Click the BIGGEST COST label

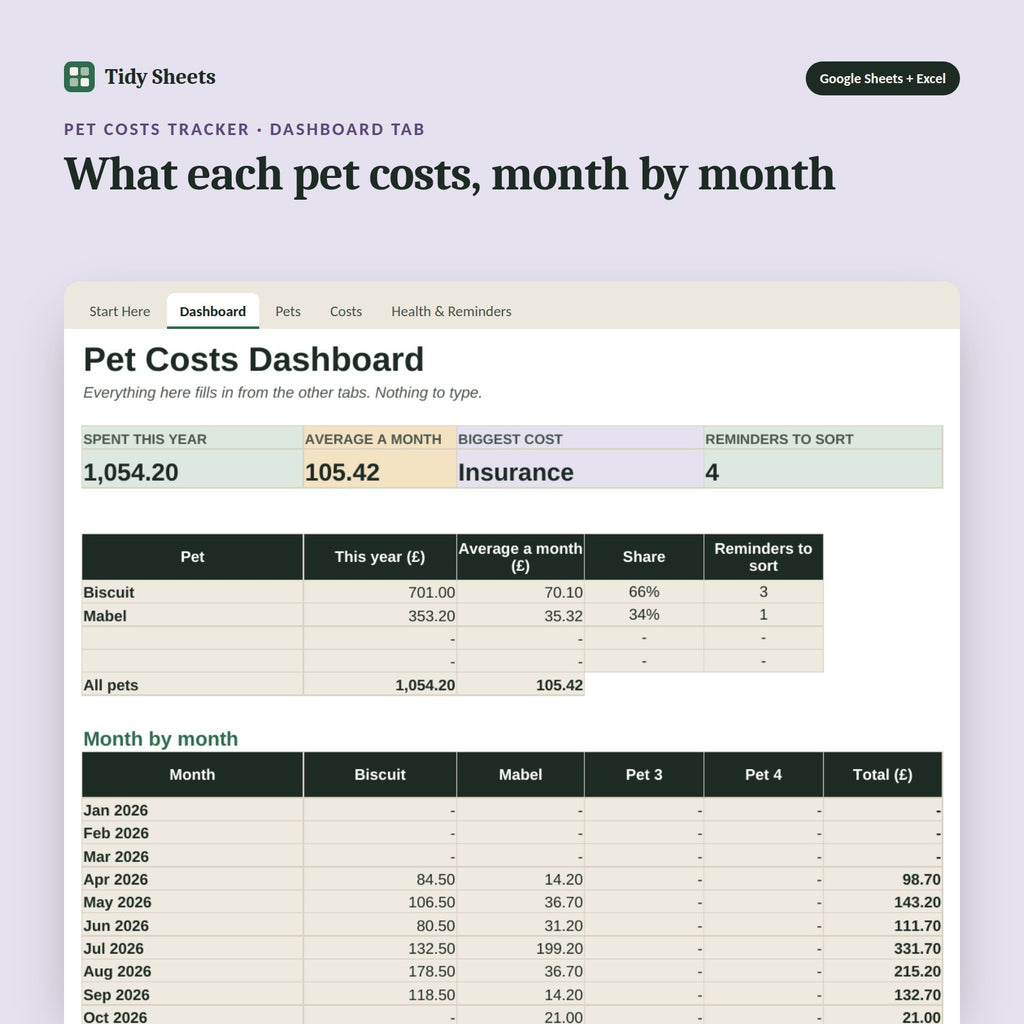[x=510, y=440]
